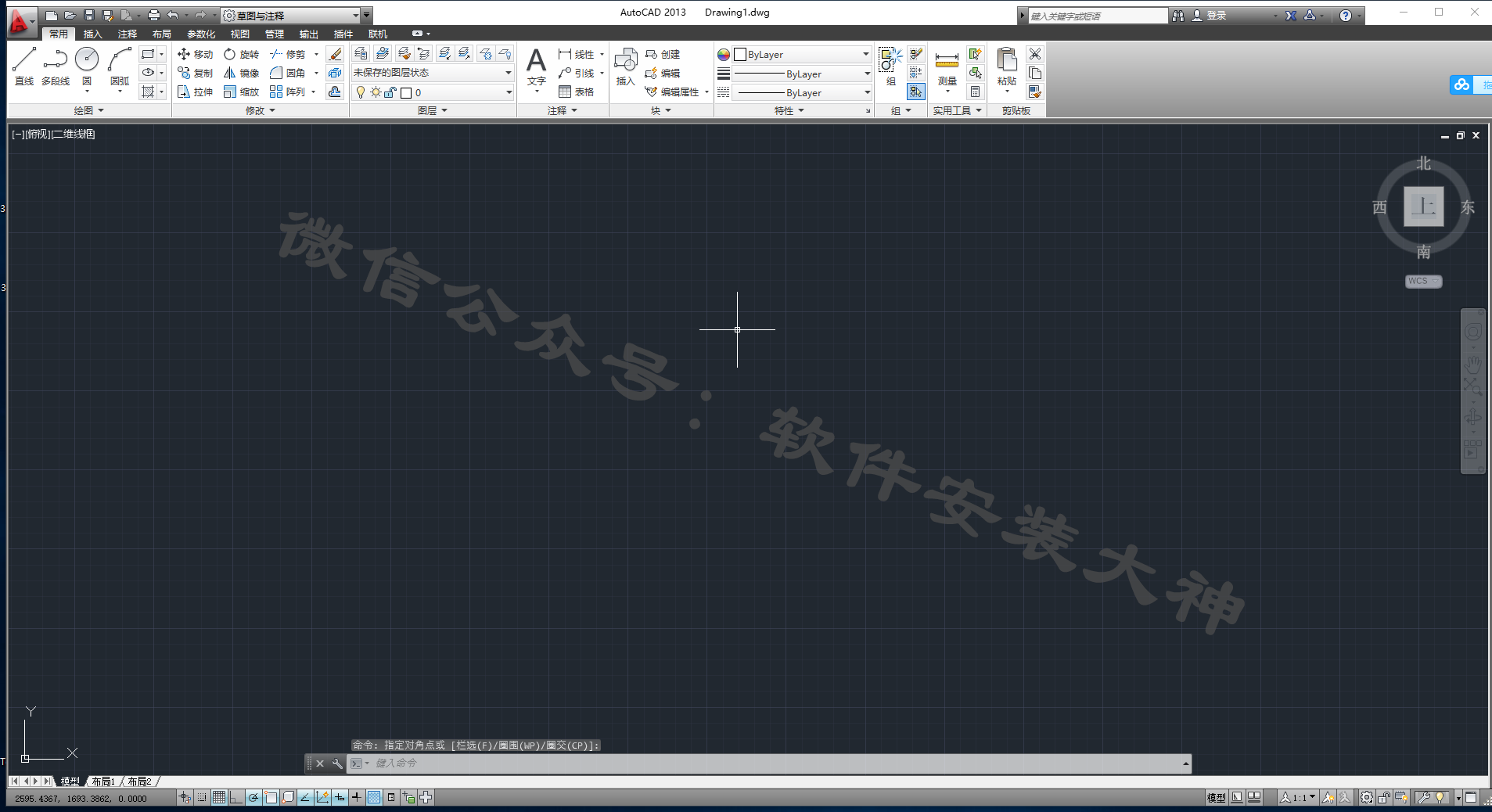Toggle Object snap in status bar

coord(271,797)
